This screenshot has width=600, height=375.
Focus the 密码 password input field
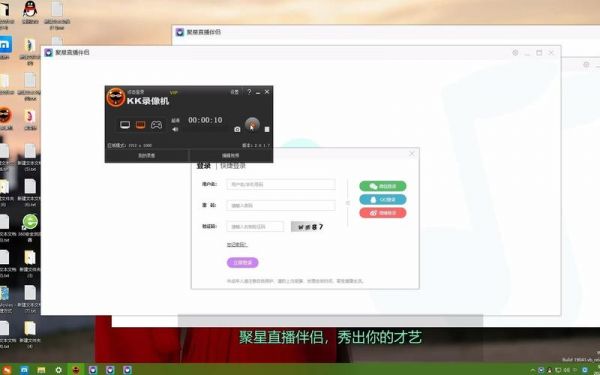click(281, 205)
